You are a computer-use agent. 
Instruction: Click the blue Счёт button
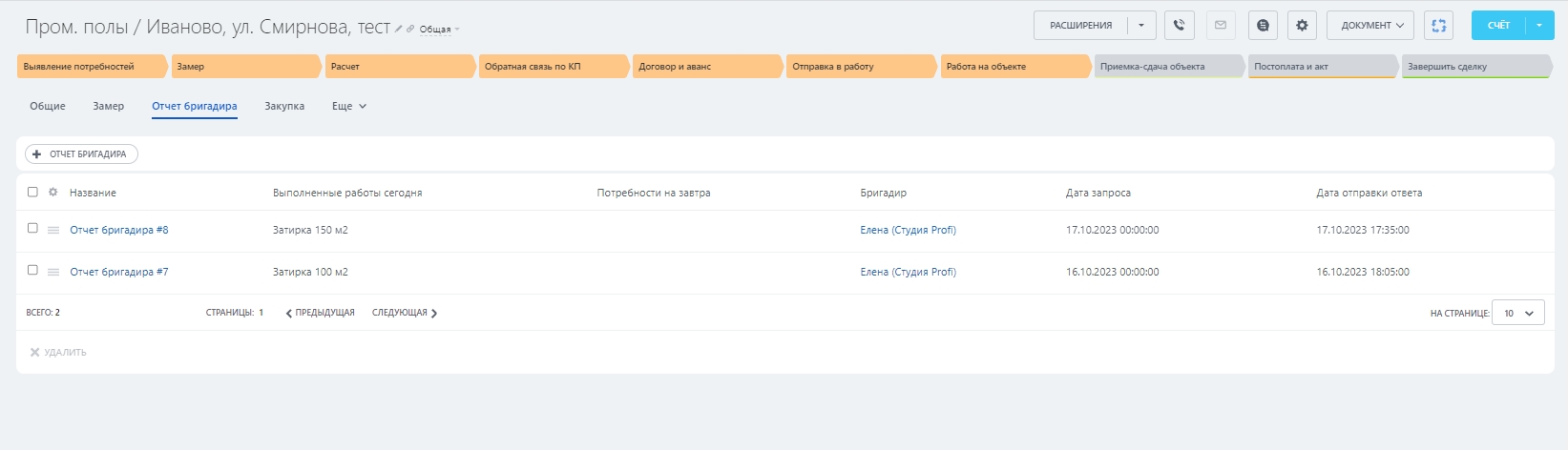(1498, 26)
